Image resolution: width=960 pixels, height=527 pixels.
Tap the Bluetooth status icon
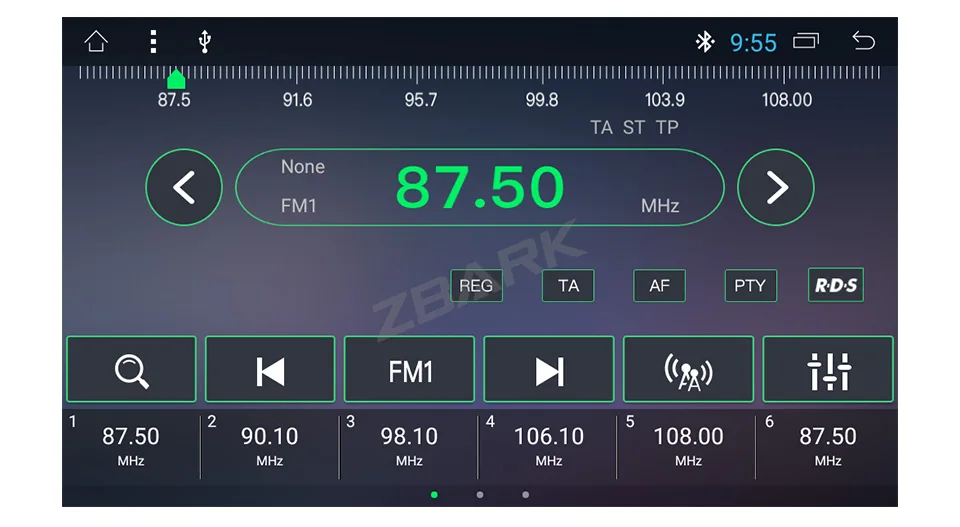(705, 42)
